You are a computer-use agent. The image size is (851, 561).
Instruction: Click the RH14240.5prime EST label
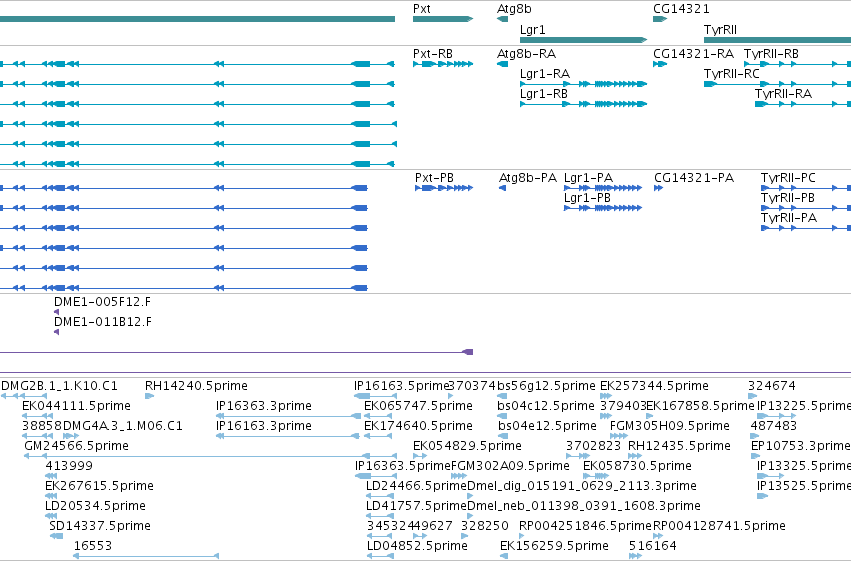click(x=196, y=386)
